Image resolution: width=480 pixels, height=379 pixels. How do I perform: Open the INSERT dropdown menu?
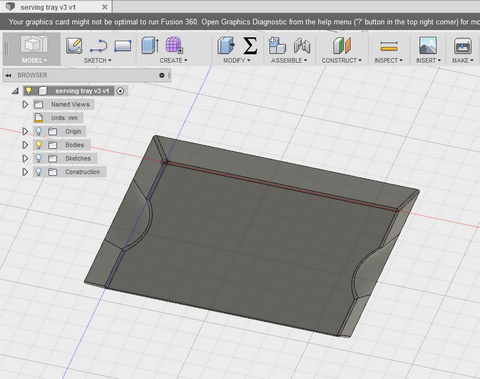428,60
